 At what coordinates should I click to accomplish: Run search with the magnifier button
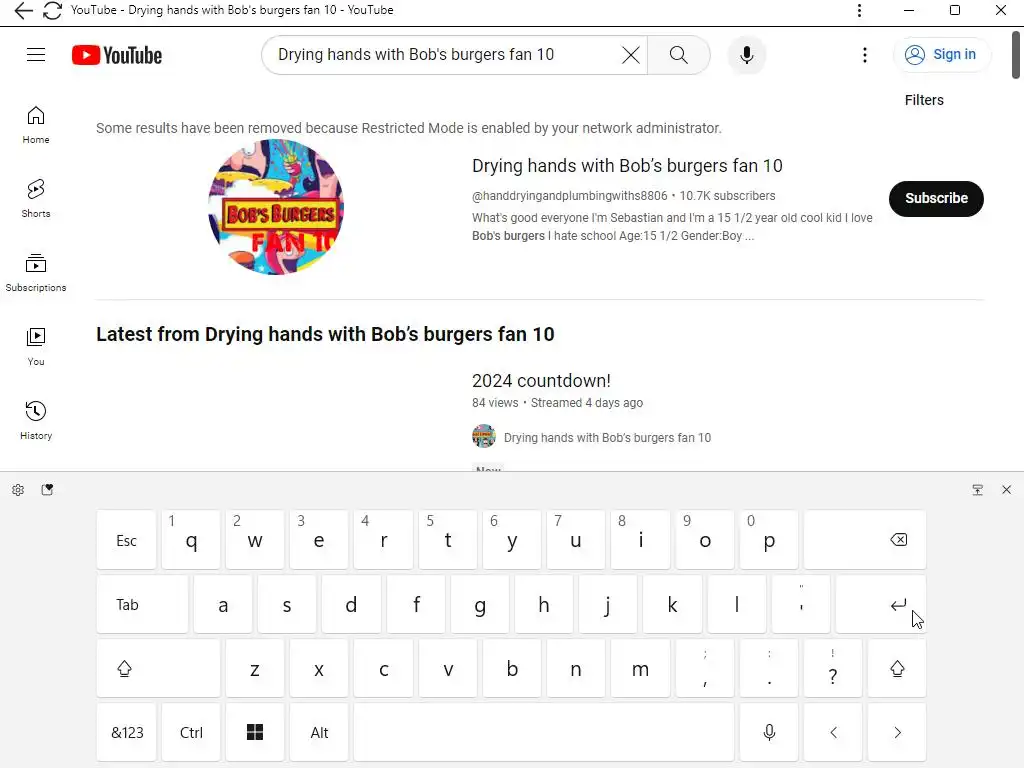679,55
